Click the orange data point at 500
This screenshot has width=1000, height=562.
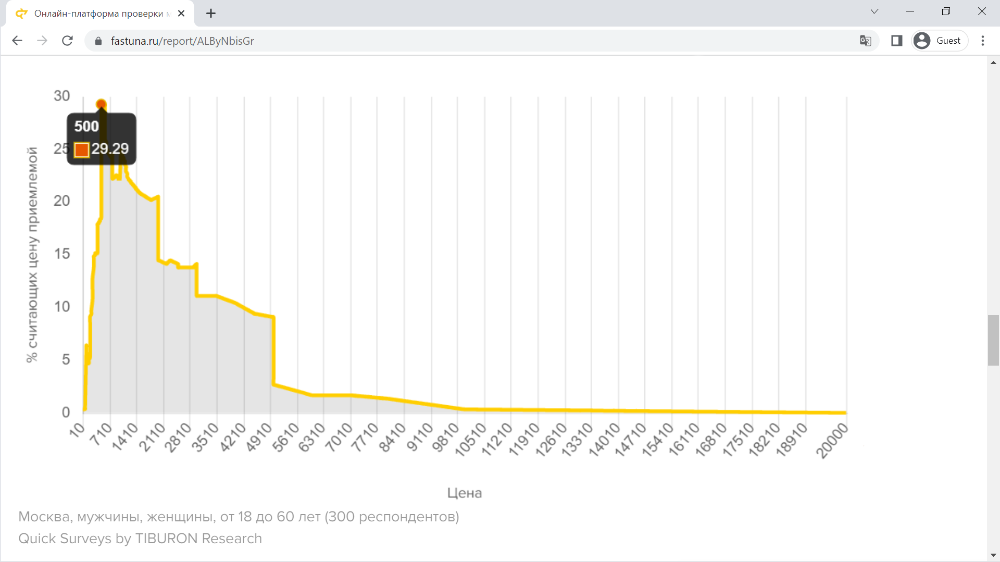(101, 105)
